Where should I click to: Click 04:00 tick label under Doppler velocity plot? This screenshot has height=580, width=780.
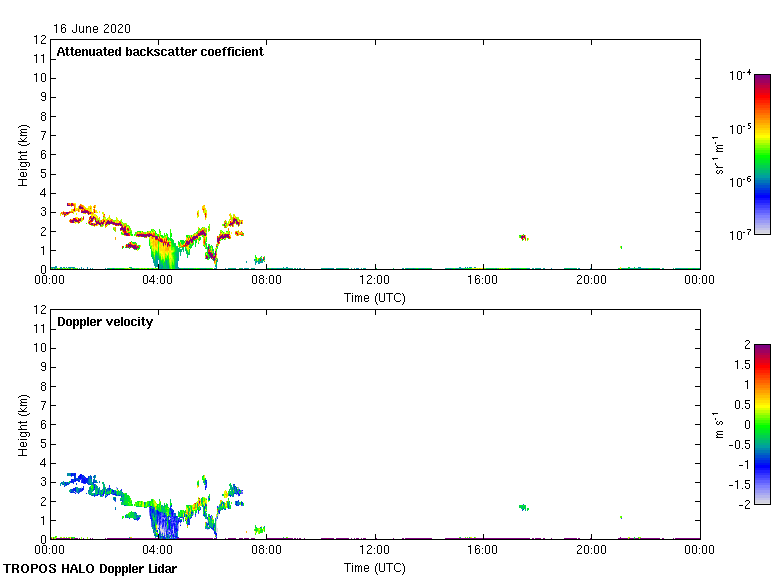tap(158, 552)
